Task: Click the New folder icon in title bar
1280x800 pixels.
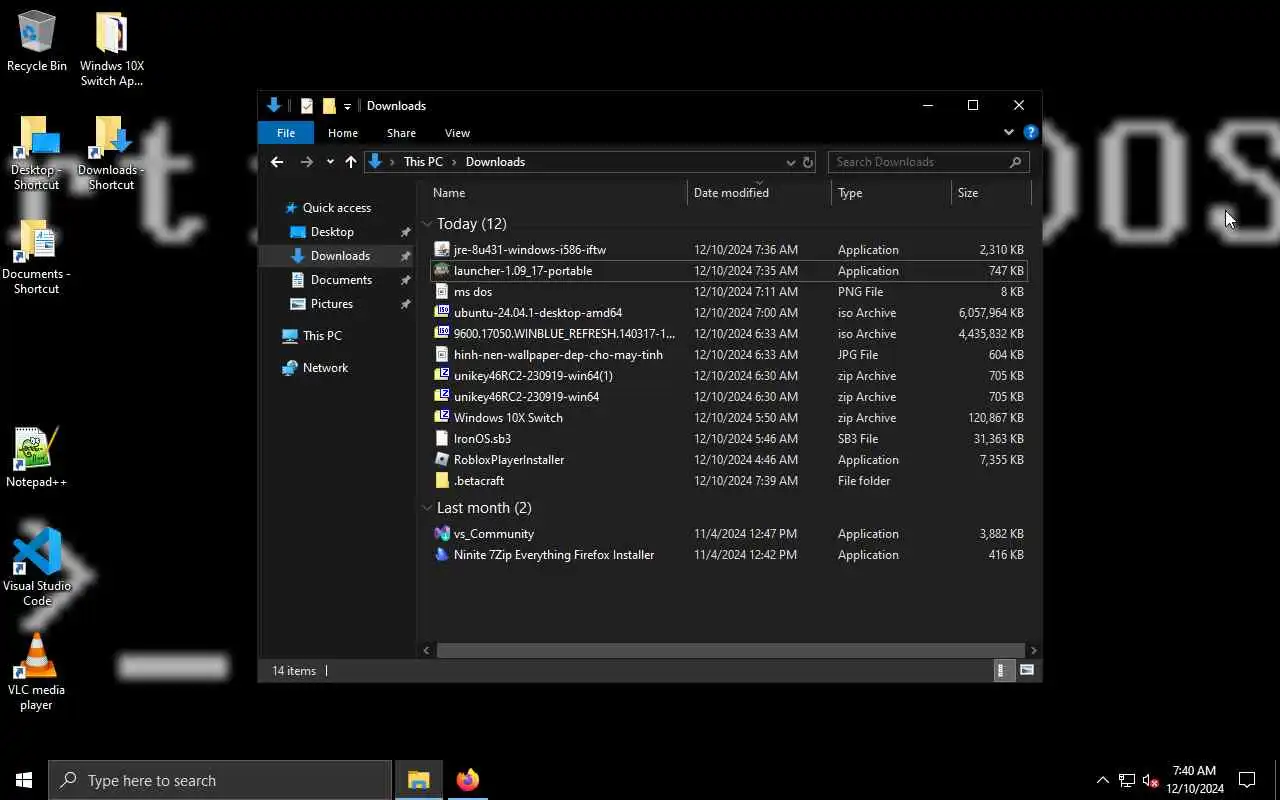Action: tap(329, 106)
